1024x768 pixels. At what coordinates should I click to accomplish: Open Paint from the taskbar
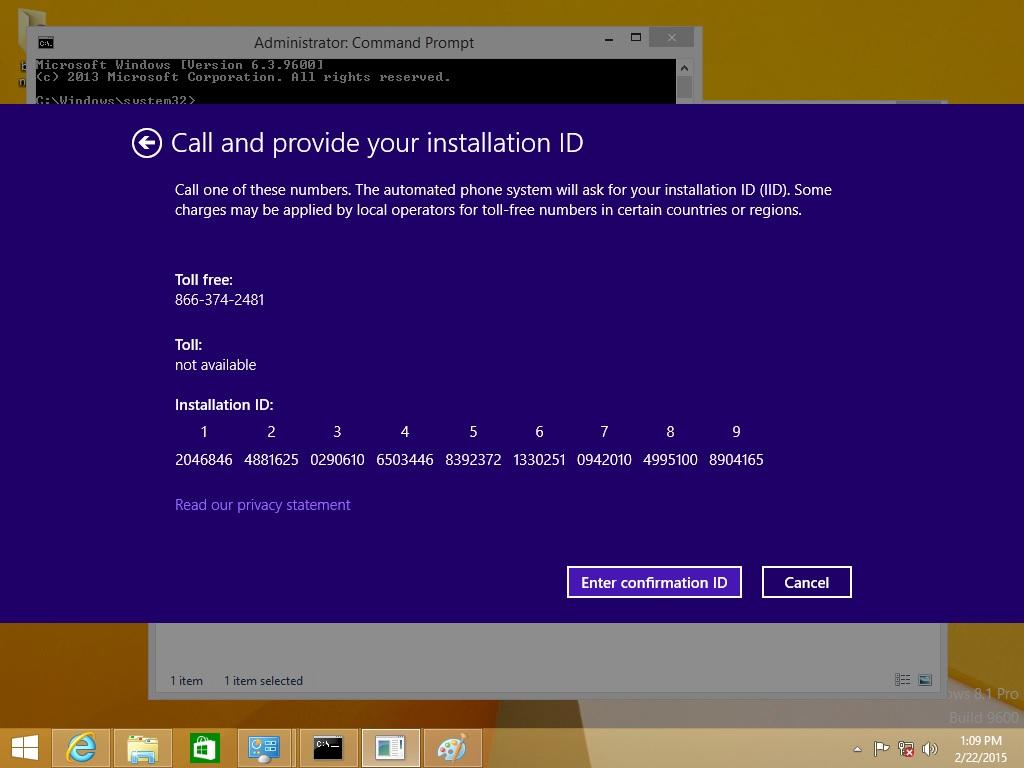pos(452,748)
